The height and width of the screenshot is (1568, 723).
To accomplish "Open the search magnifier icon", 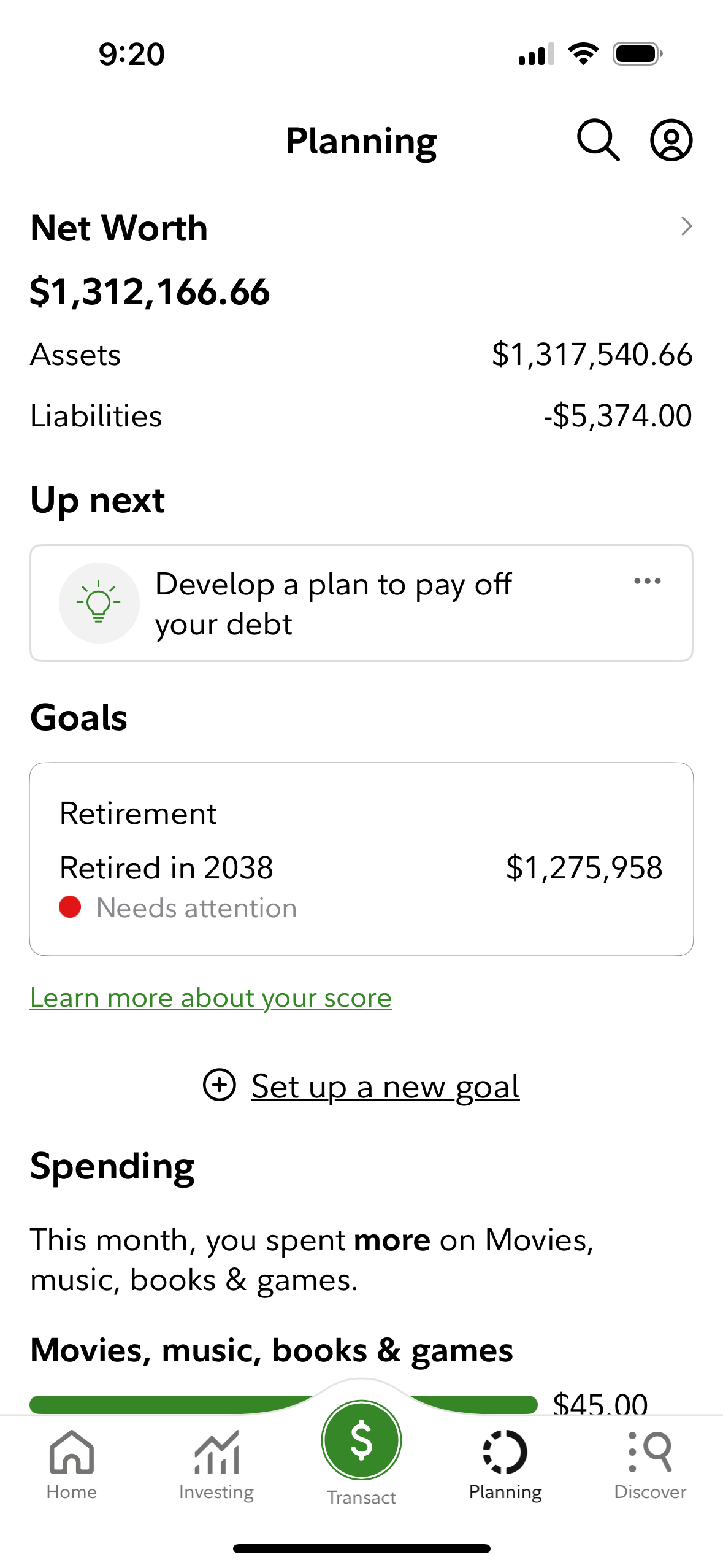I will click(598, 140).
